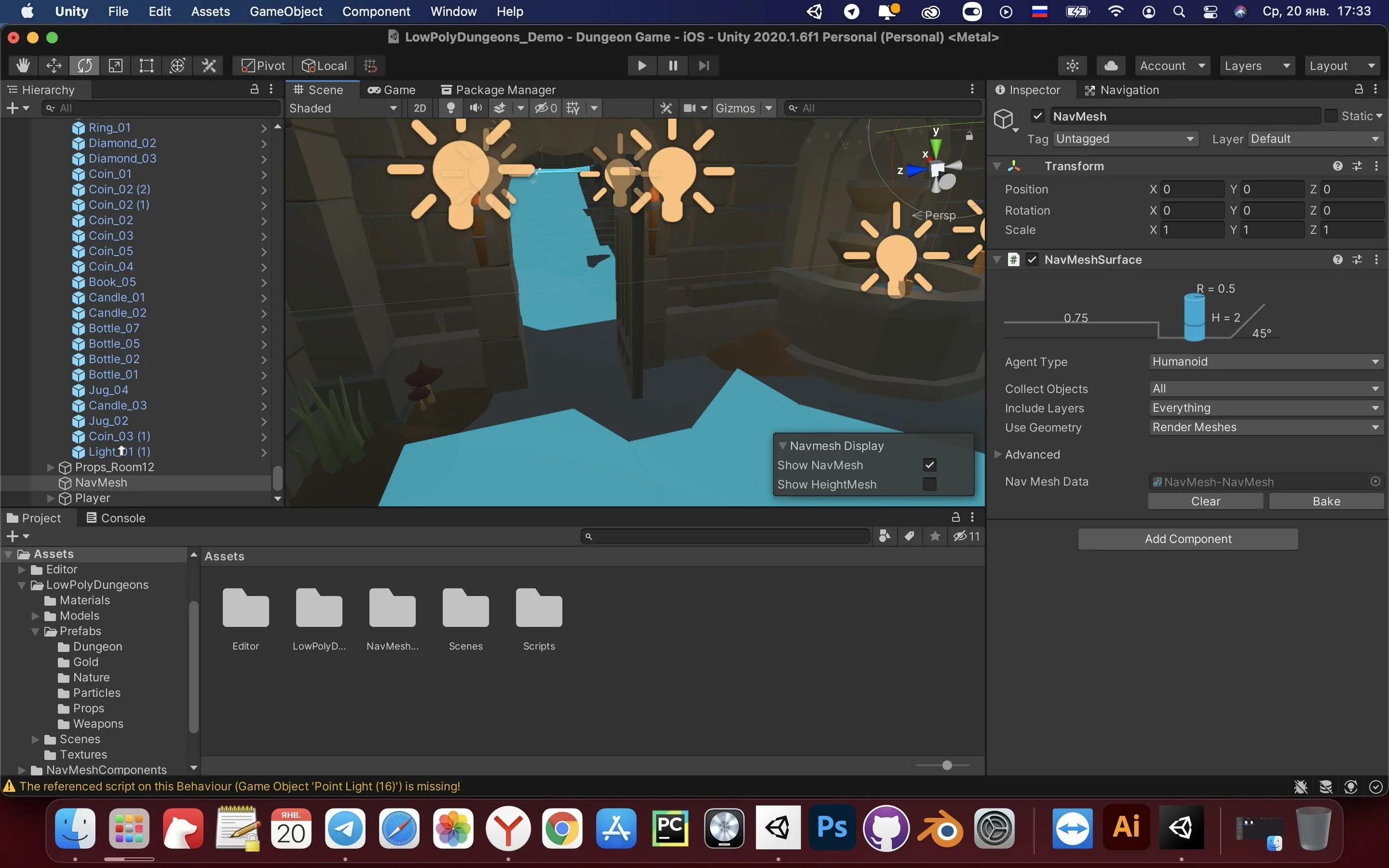The height and width of the screenshot is (868, 1389).
Task: Select the Rect transform tool
Action: pyautogui.click(x=146, y=66)
